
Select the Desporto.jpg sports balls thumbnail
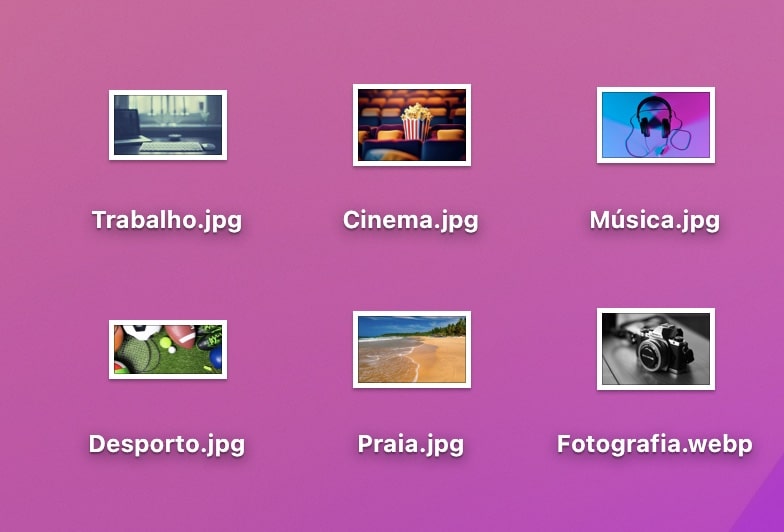[168, 350]
